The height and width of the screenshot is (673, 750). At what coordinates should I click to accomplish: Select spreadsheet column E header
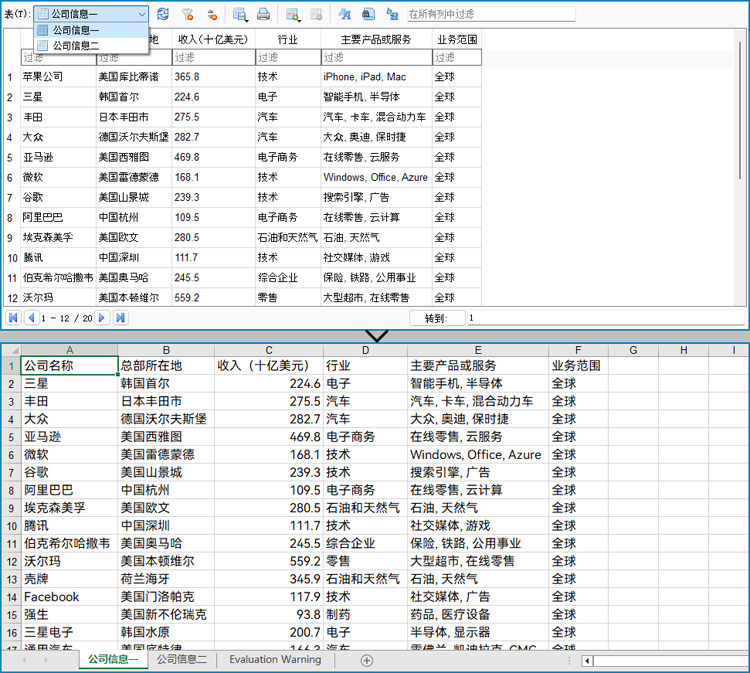tap(478, 350)
